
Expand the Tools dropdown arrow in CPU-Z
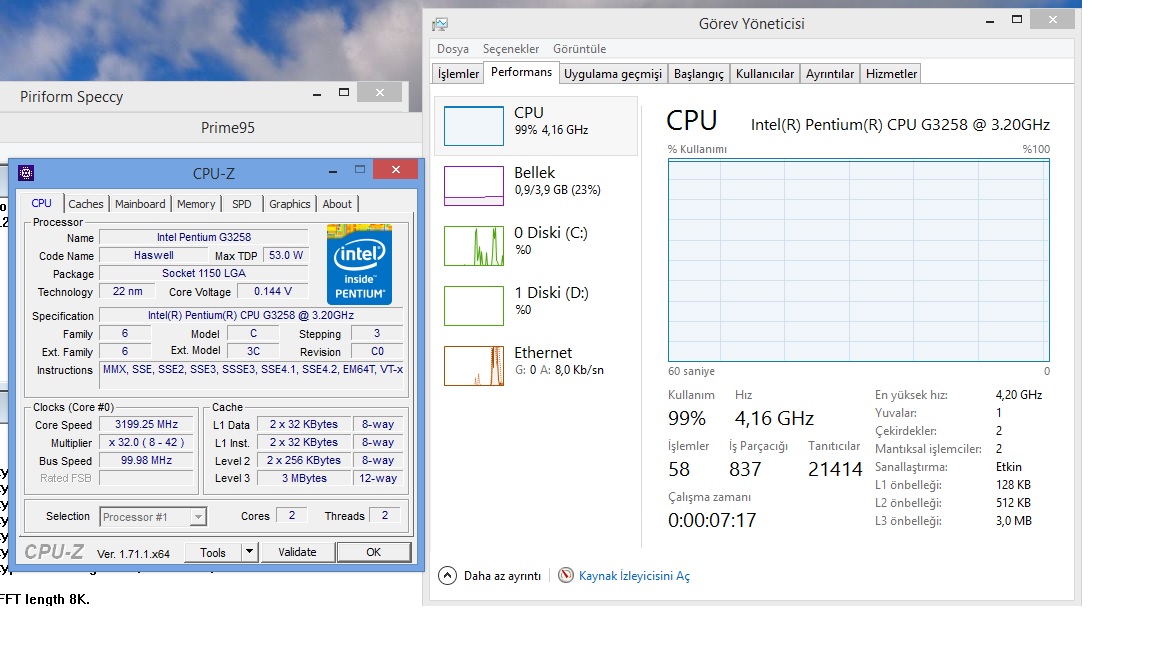tap(250, 552)
